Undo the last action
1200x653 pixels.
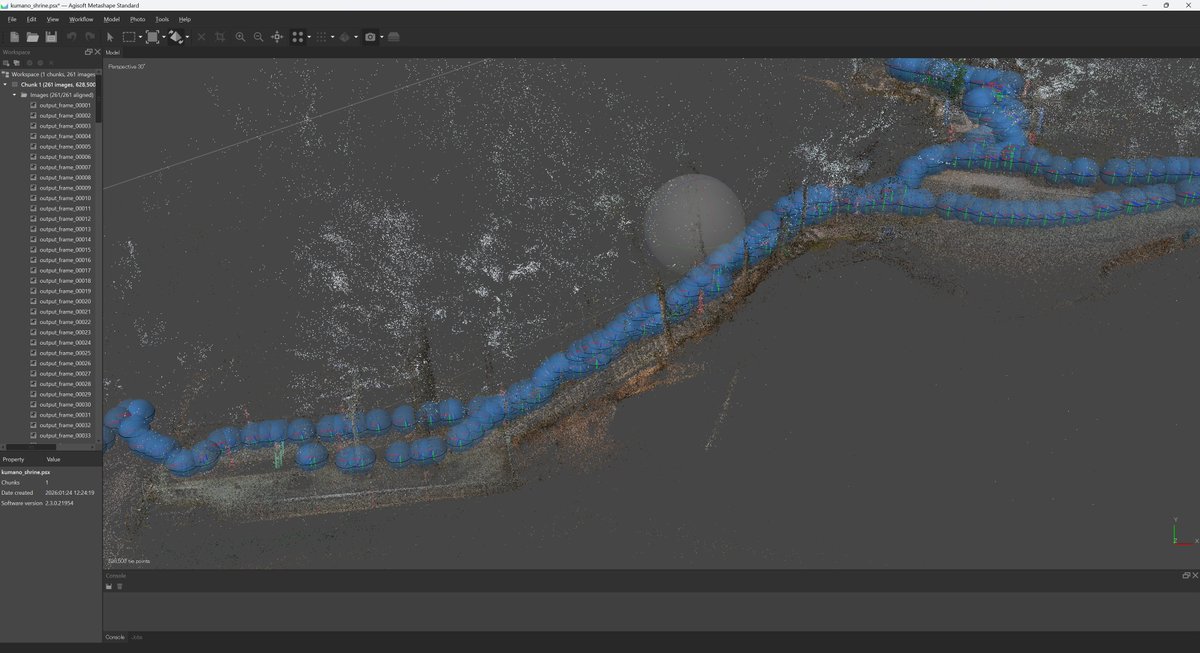point(72,37)
